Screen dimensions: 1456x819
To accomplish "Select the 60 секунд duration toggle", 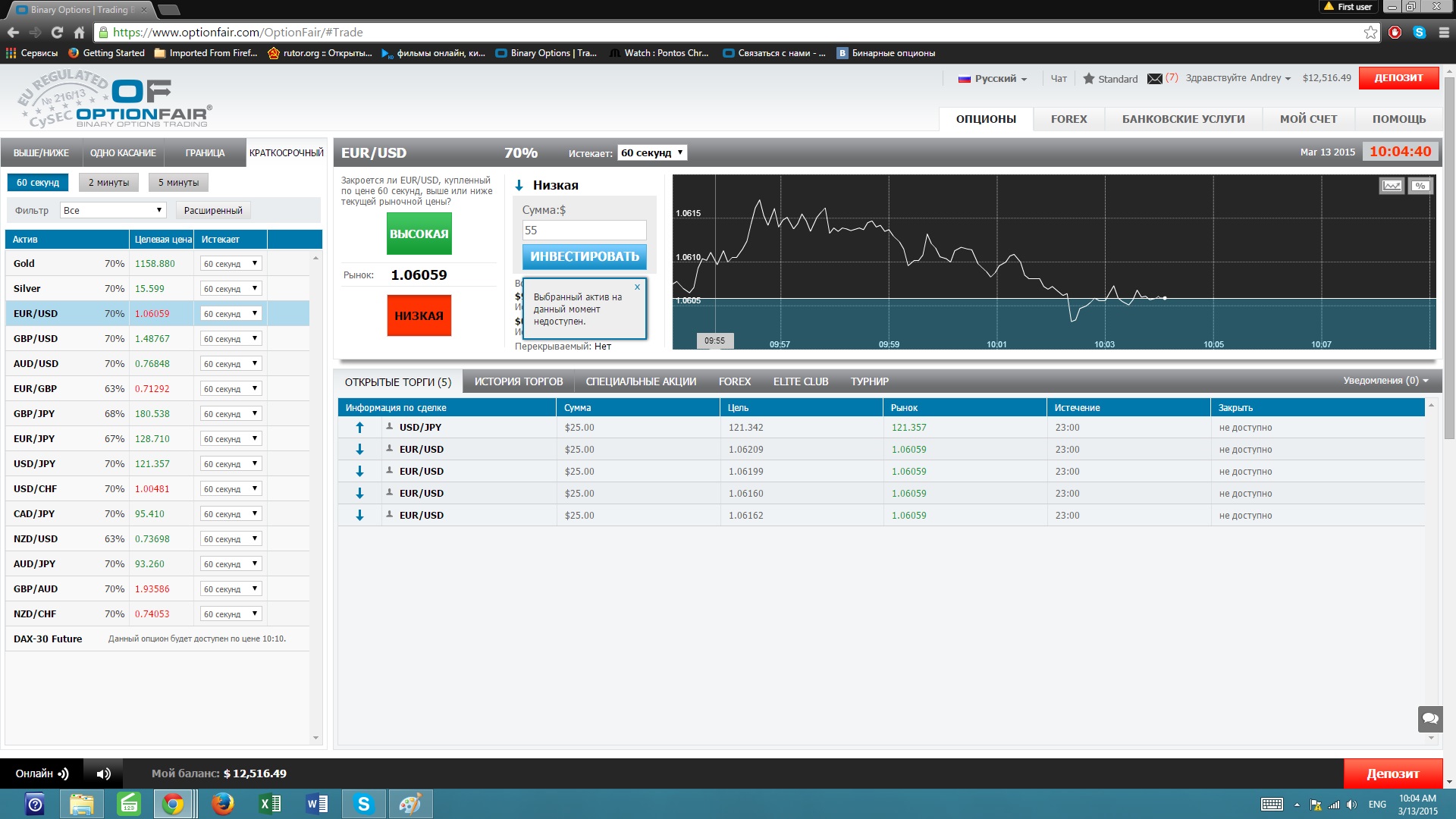I will (38, 183).
